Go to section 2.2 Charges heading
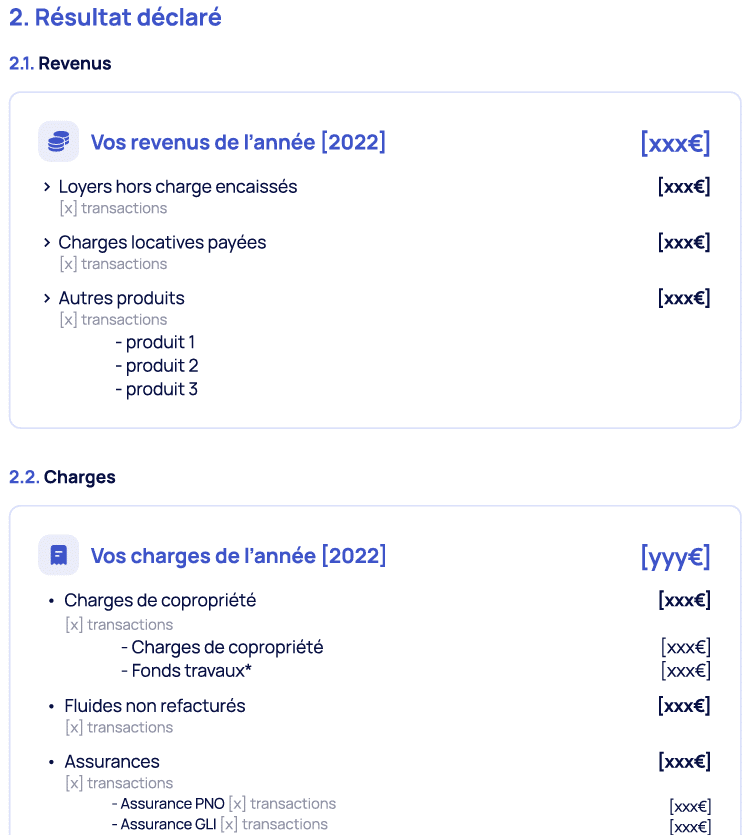This screenshot has height=835, width=747. [62, 477]
